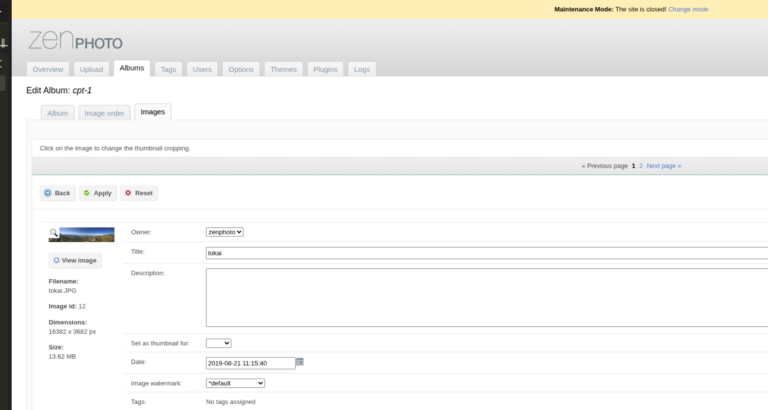
Task: Click the 13.62 MB size value
Action: 62,357
